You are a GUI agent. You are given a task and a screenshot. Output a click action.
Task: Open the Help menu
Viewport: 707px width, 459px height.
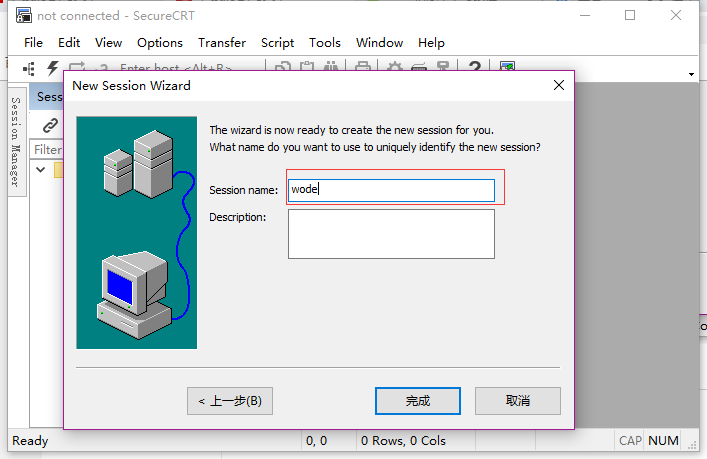pos(431,42)
